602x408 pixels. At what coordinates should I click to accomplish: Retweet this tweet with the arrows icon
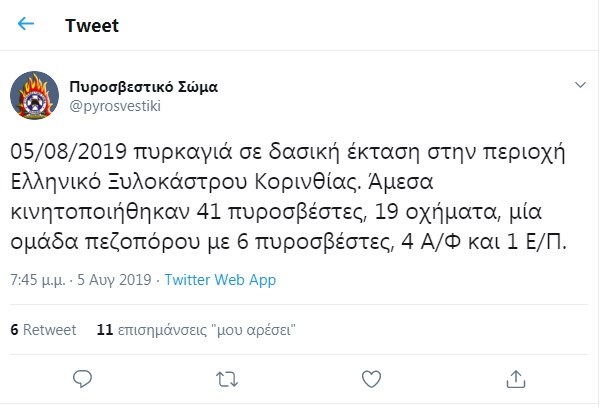click(x=227, y=379)
